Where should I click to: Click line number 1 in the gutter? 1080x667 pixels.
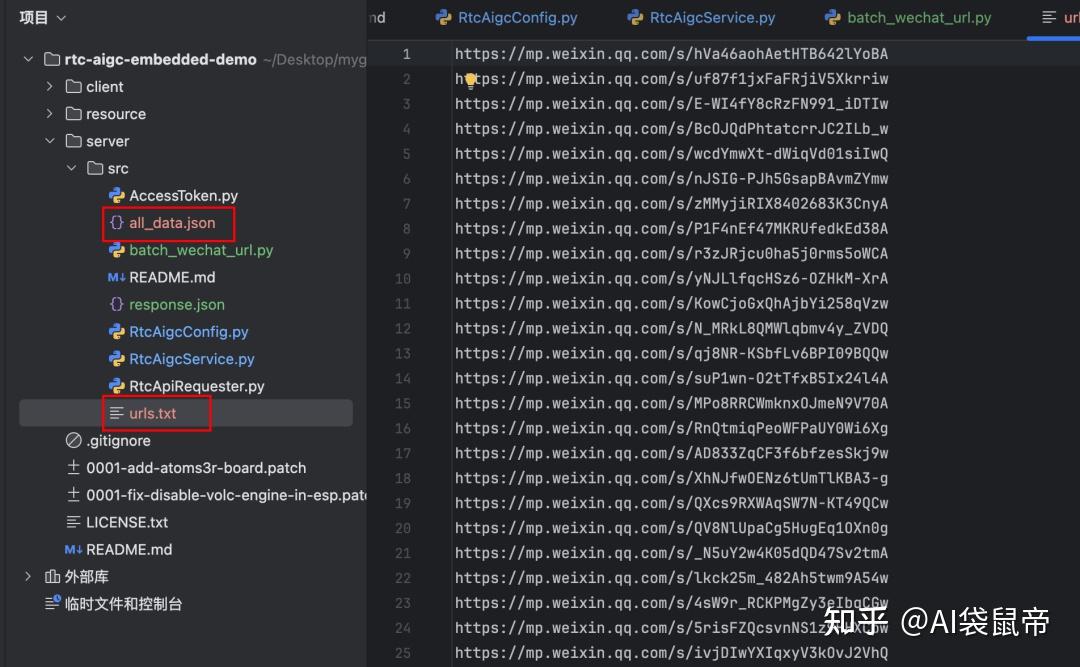(x=406, y=54)
